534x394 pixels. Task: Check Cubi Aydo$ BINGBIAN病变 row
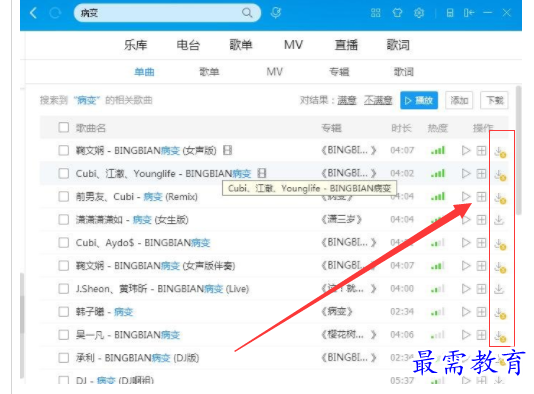63,243
